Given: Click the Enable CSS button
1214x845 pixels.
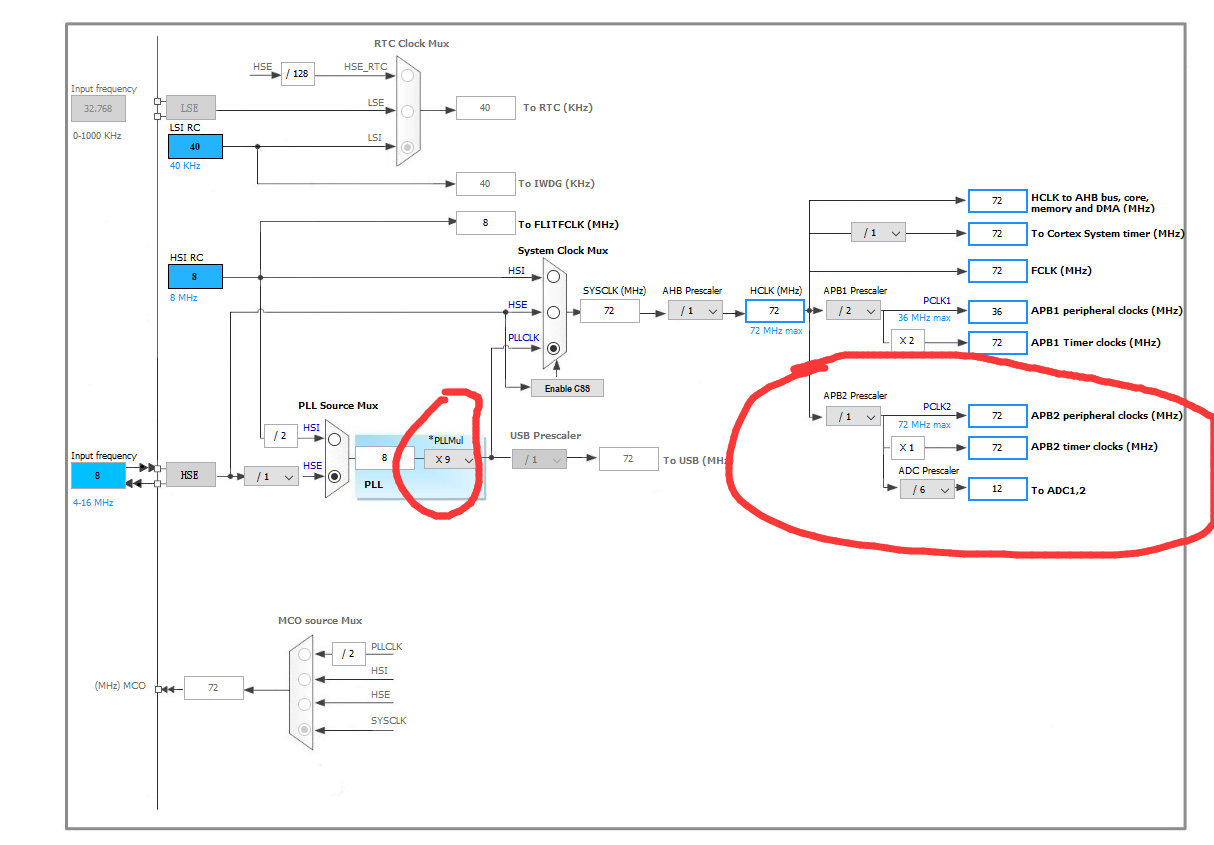Looking at the screenshot, I should tap(566, 388).
